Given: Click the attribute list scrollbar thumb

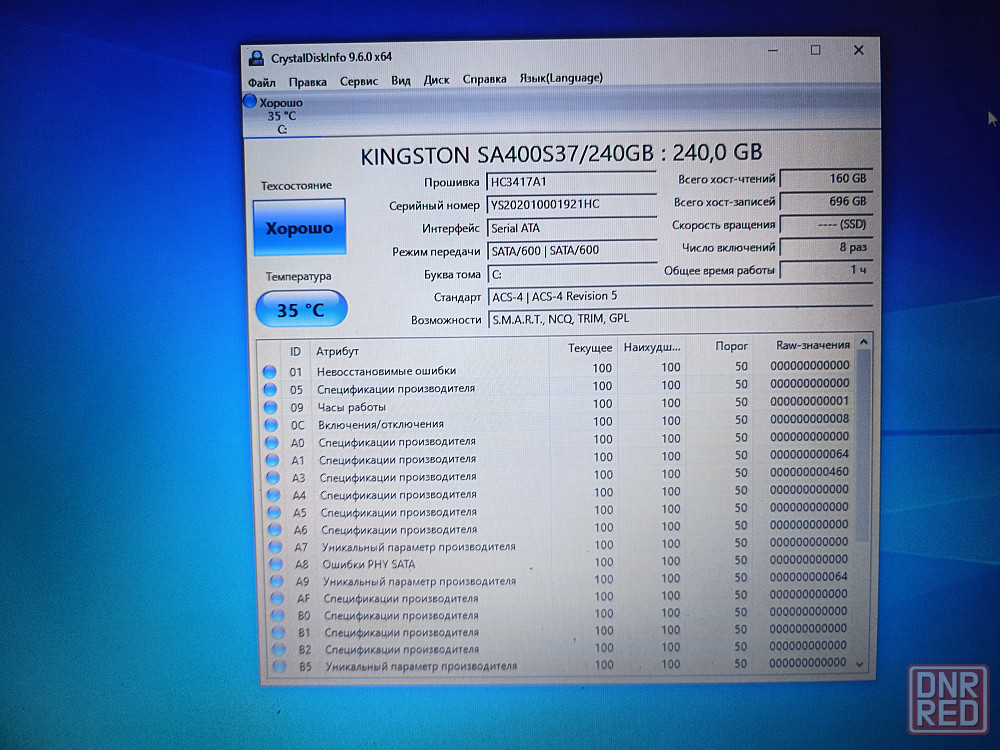Looking at the screenshot, I should (862, 445).
